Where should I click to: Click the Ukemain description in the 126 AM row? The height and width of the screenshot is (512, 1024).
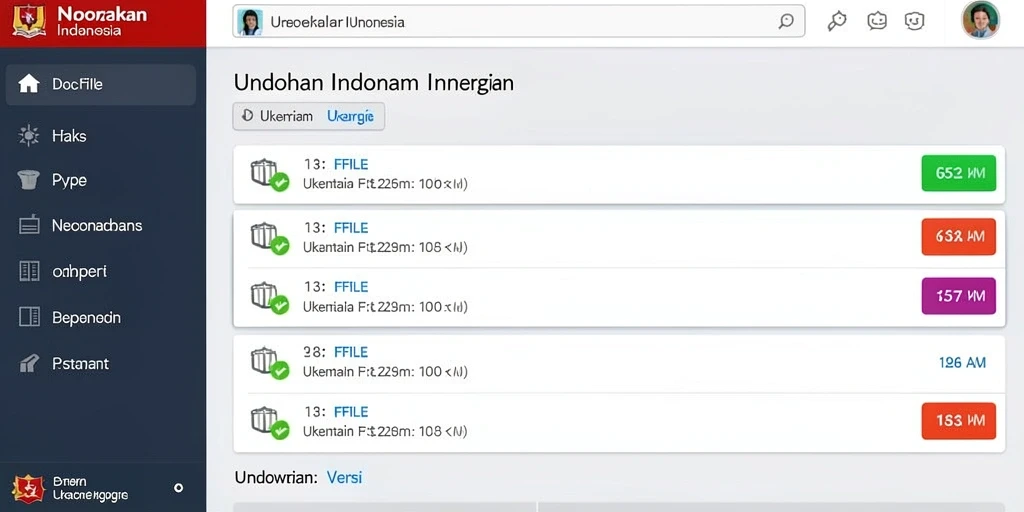pos(385,372)
